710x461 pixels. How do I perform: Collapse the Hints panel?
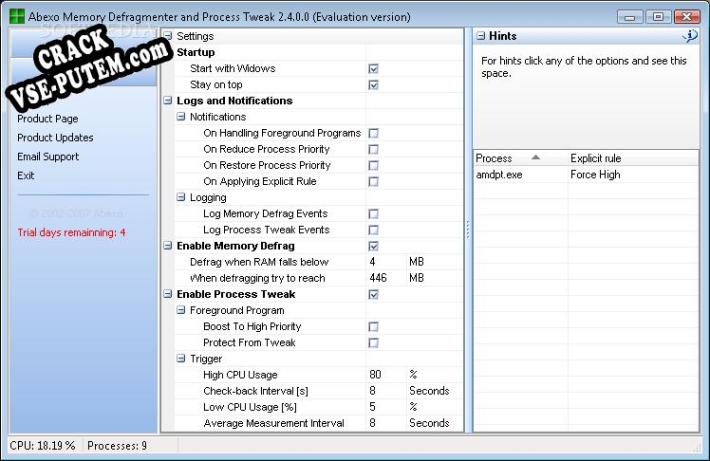[480, 36]
